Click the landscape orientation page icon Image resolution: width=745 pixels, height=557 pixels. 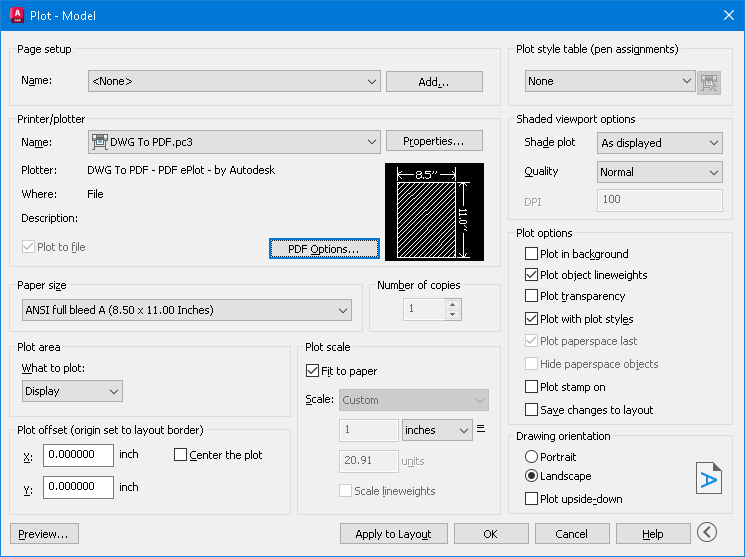click(x=709, y=478)
